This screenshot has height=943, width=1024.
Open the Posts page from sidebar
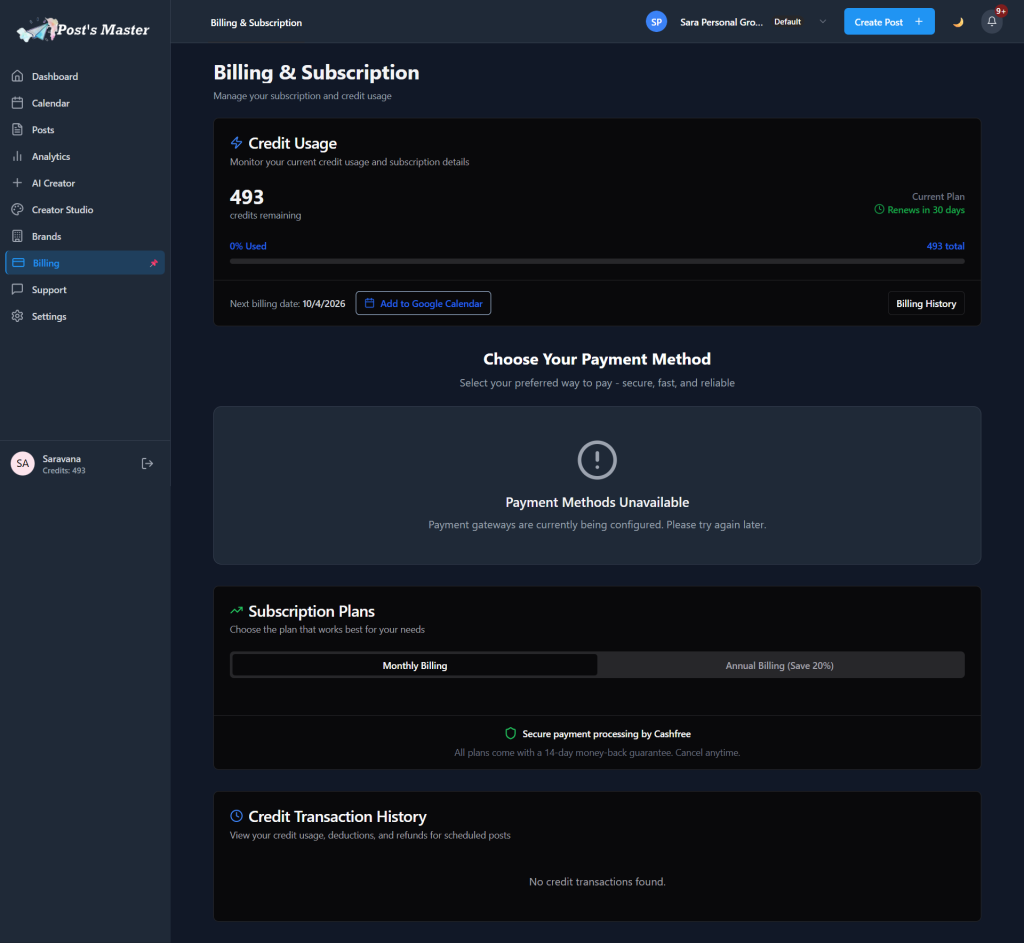[x=43, y=130]
